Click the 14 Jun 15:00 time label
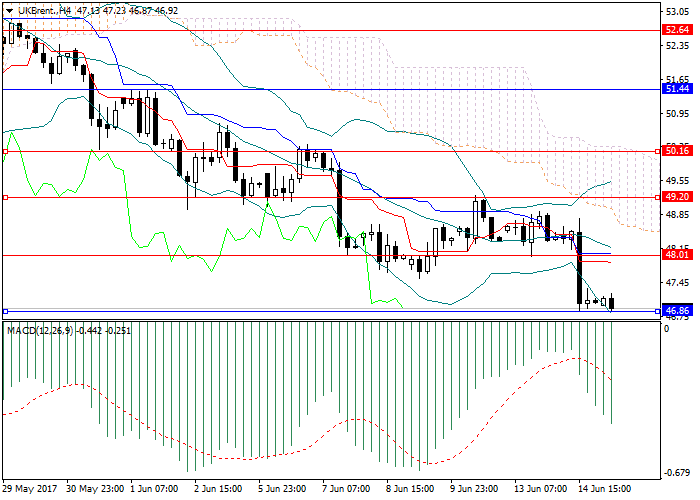This screenshot has height=500, width=700. coord(604,489)
